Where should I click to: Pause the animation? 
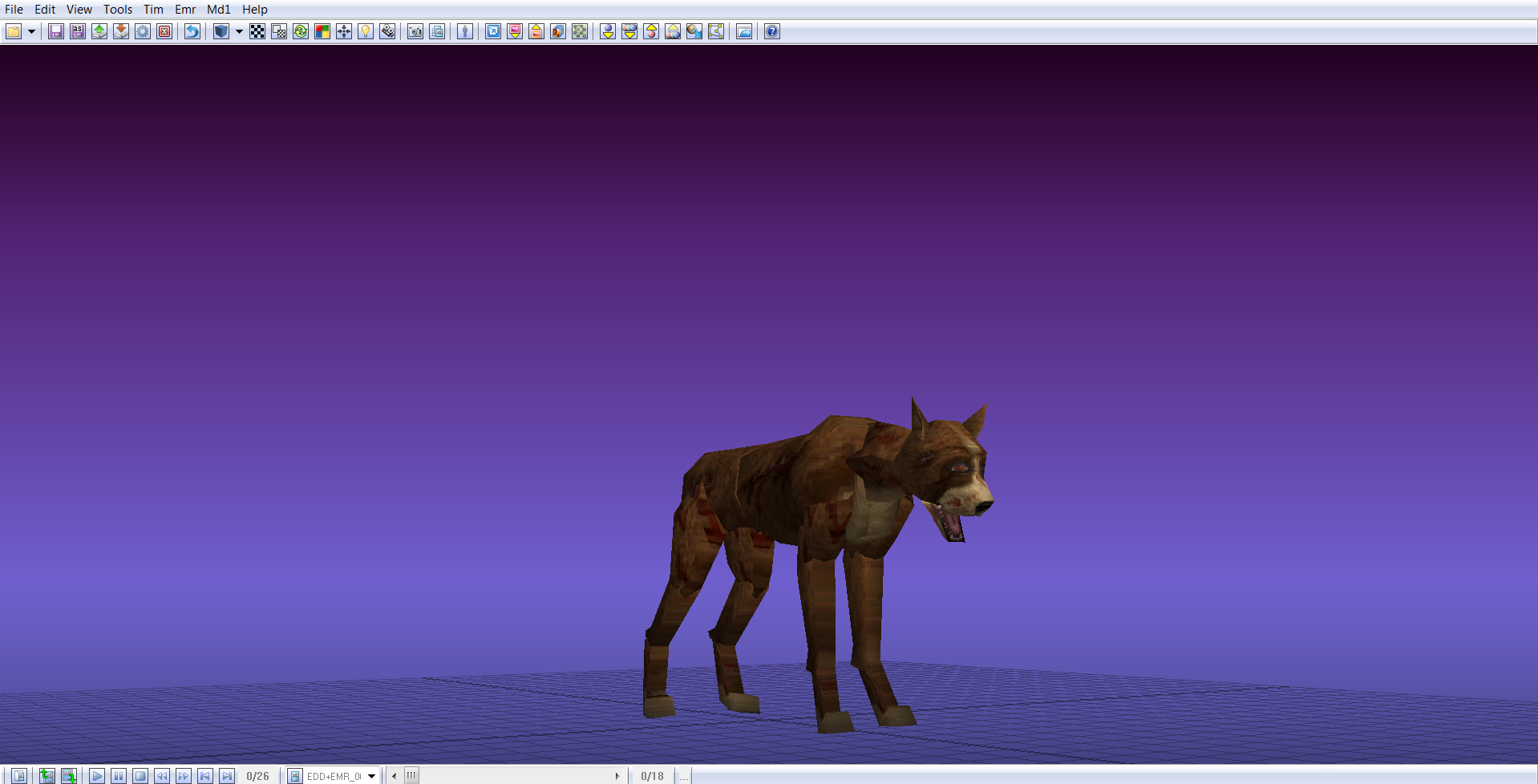[119, 776]
